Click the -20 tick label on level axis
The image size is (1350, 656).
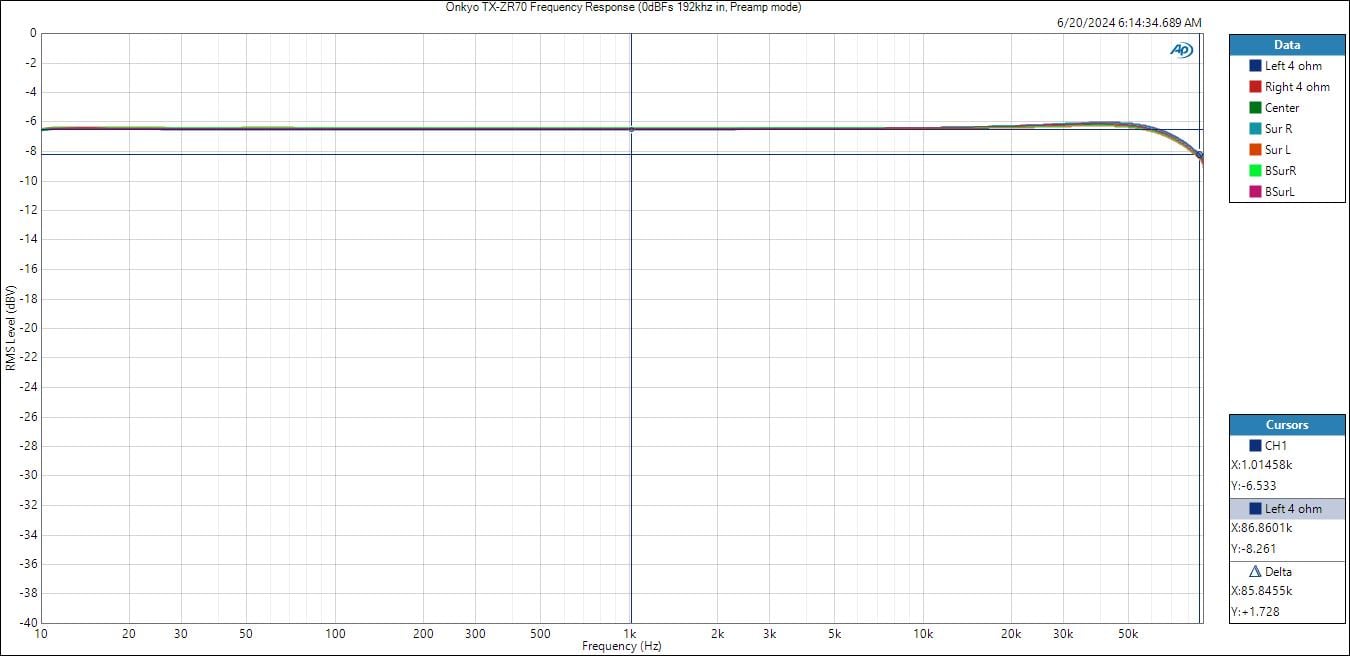[x=28, y=328]
